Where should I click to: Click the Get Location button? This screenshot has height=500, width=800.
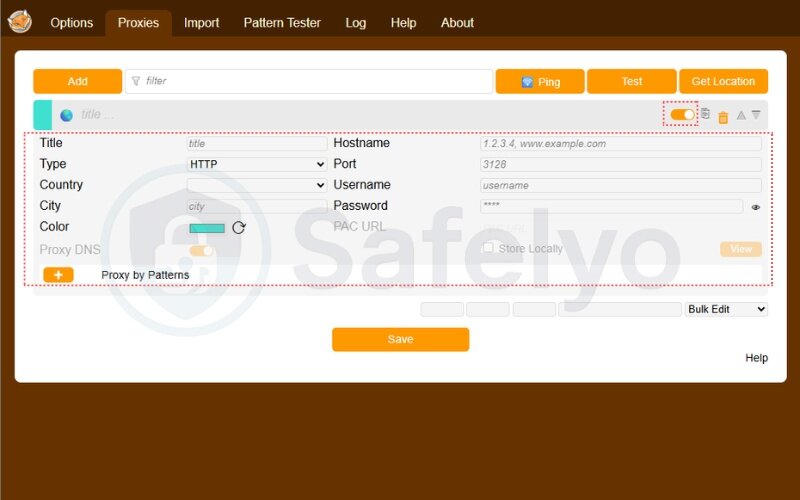(x=723, y=81)
